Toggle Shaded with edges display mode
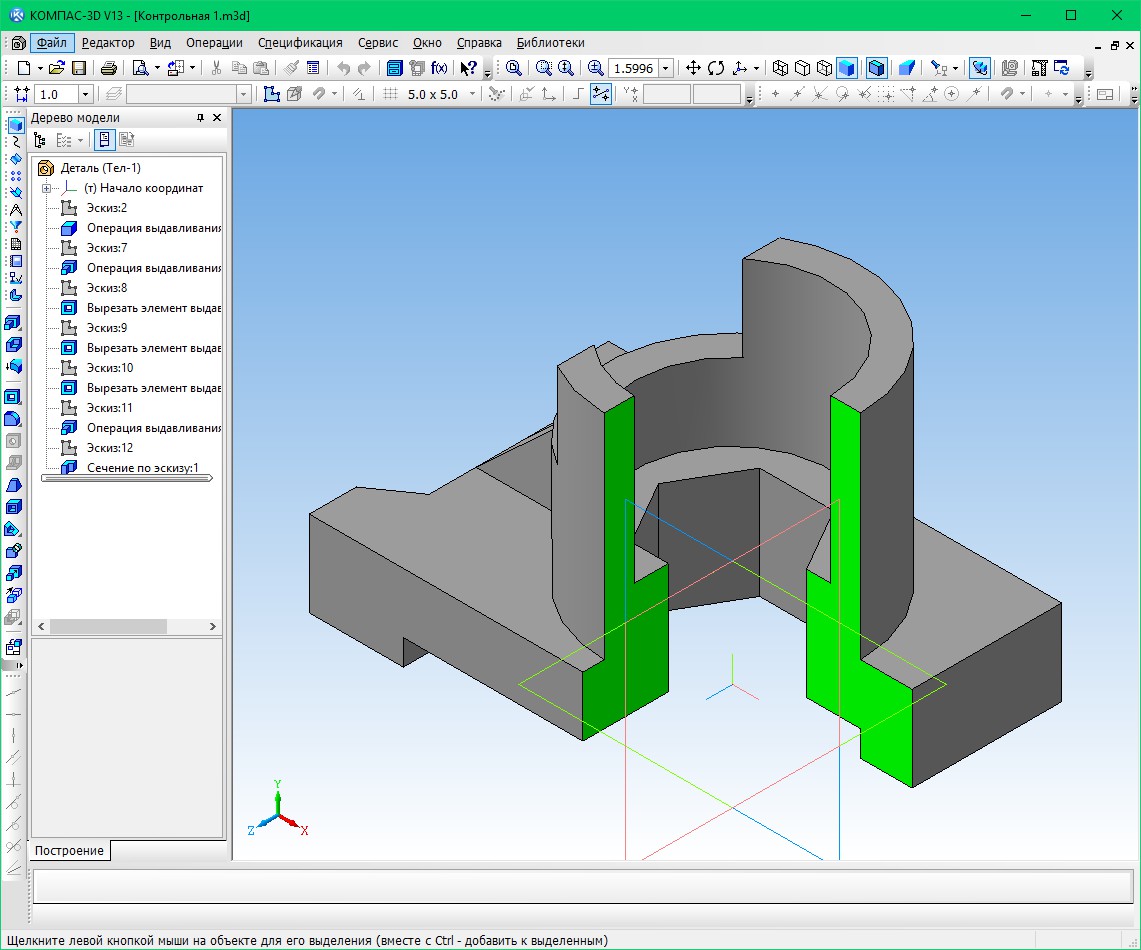This screenshot has width=1141, height=950. [876, 68]
